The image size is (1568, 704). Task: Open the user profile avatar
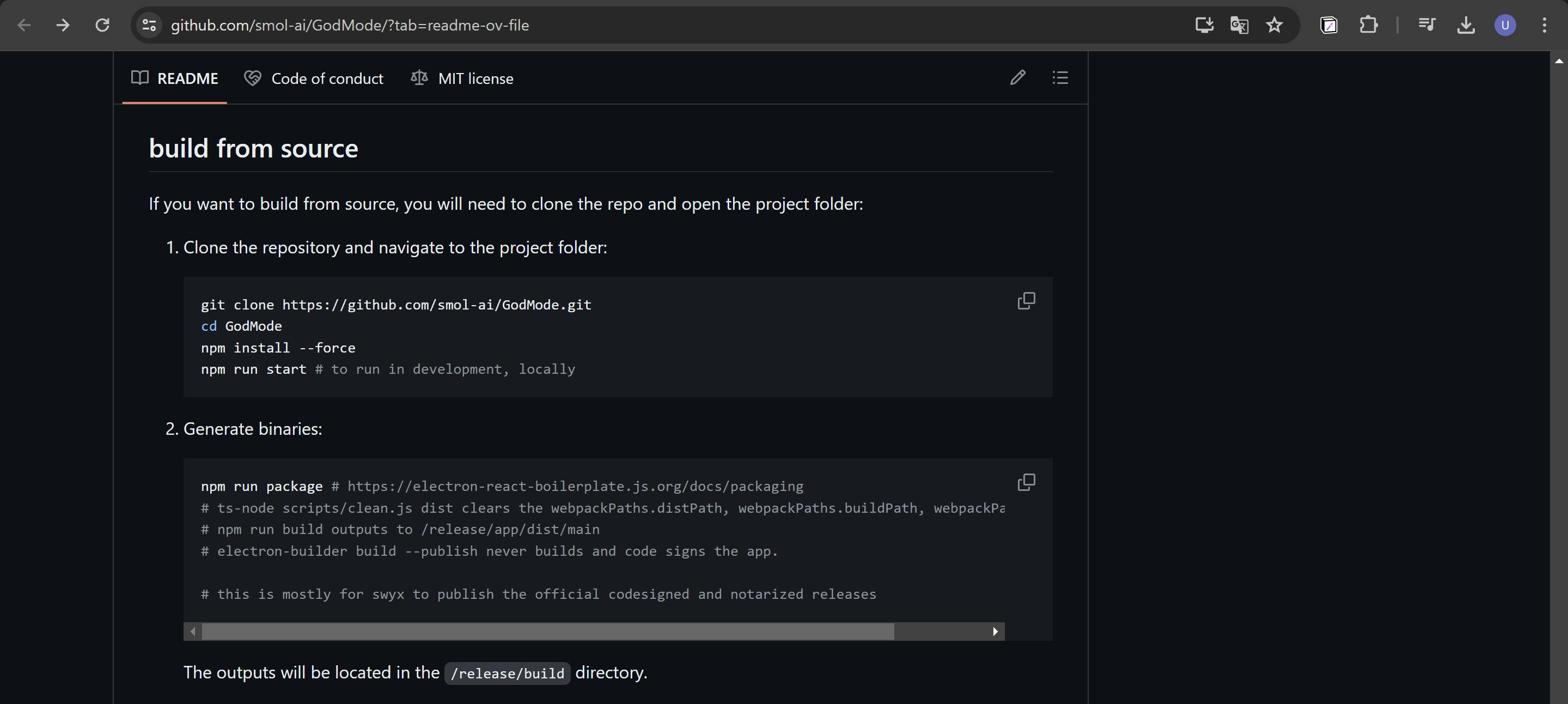(x=1505, y=25)
